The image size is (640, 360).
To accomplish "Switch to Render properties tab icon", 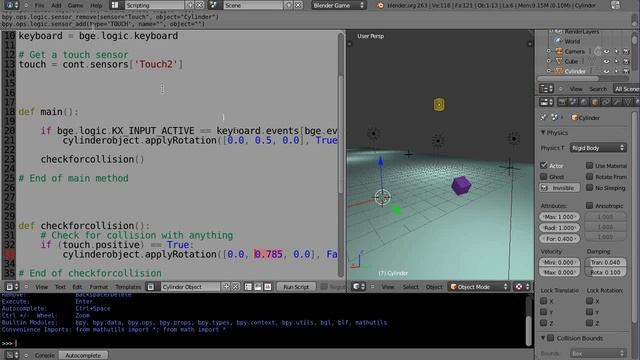I will tap(562, 102).
